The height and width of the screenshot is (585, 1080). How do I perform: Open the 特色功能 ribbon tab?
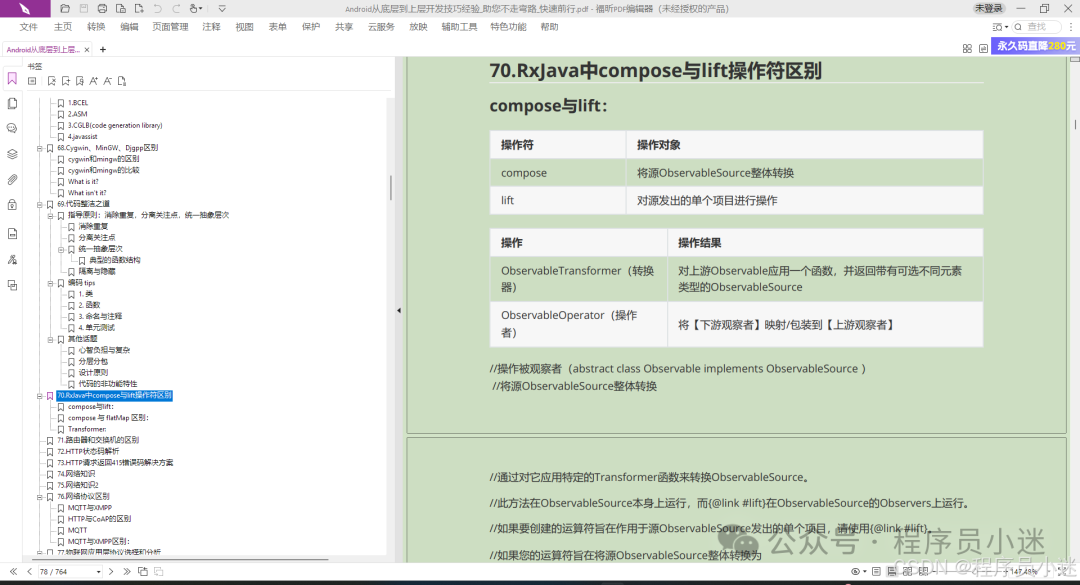pyautogui.click(x=508, y=27)
